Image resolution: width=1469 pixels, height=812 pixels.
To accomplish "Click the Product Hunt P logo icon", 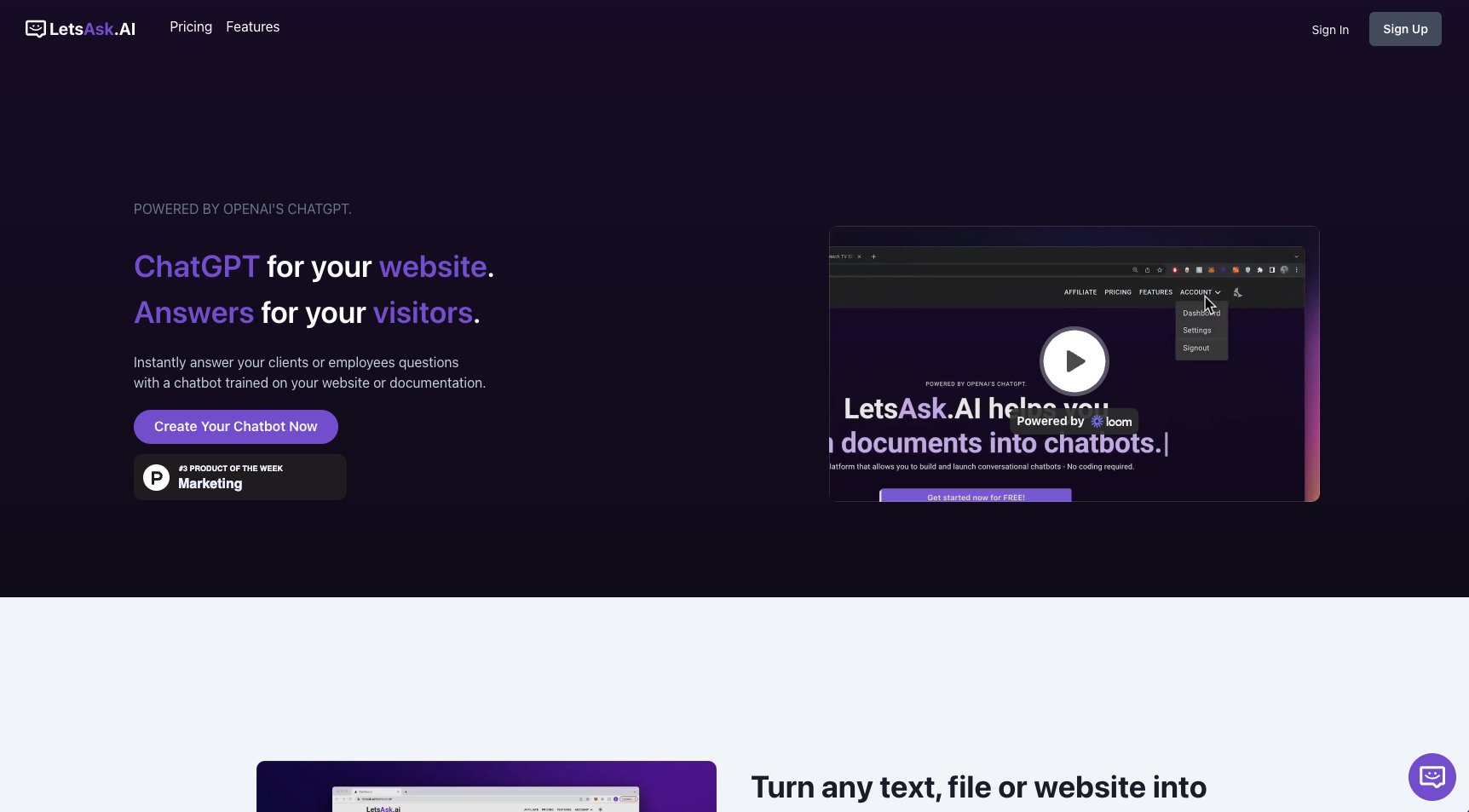I will pyautogui.click(x=156, y=477).
